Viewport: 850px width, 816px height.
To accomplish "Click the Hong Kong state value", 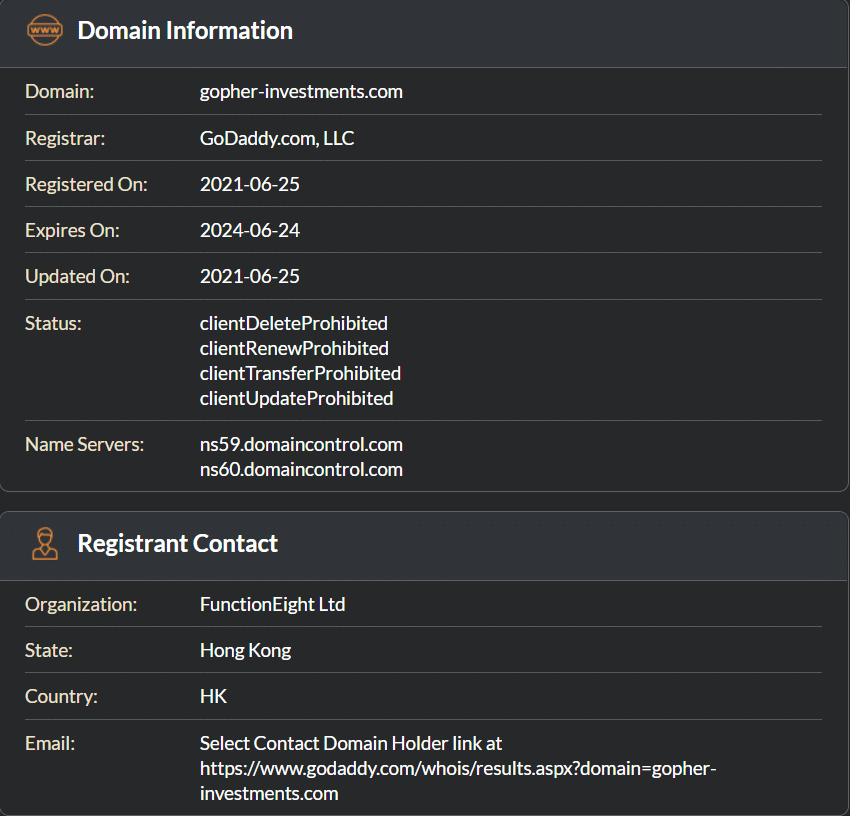I will 245,650.
